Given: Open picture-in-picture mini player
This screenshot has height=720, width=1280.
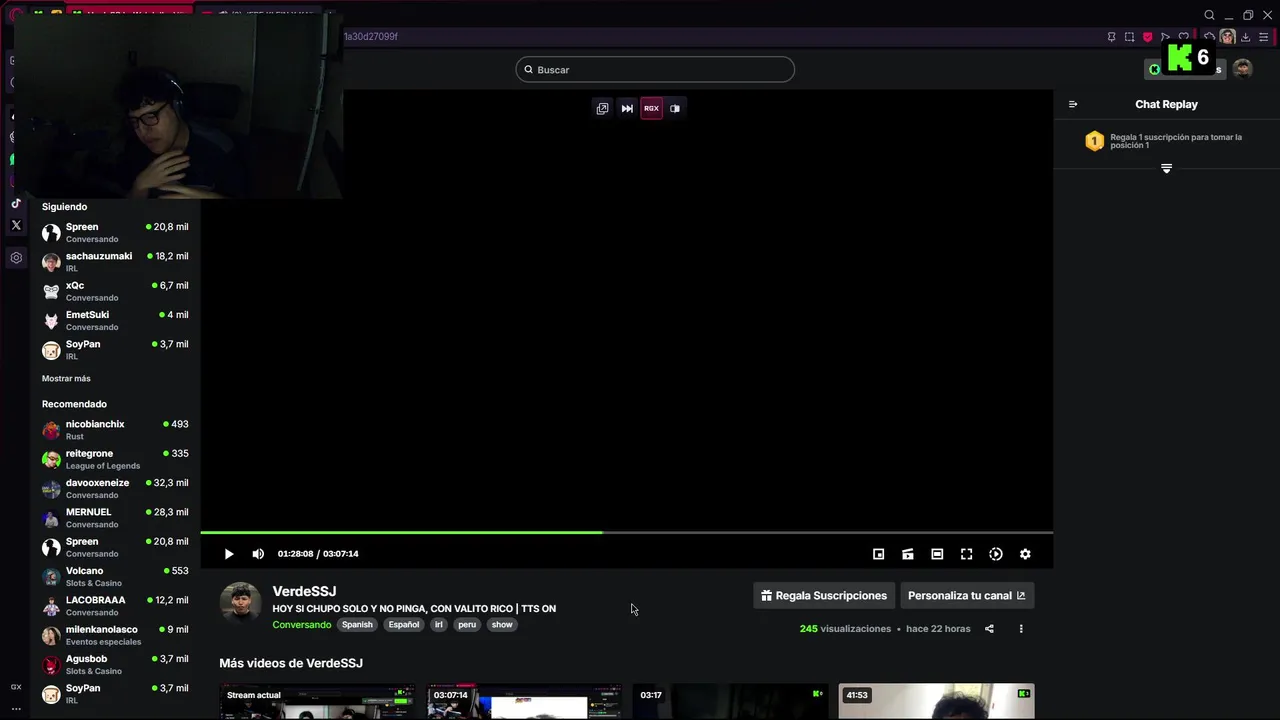Looking at the screenshot, I should coord(878,554).
